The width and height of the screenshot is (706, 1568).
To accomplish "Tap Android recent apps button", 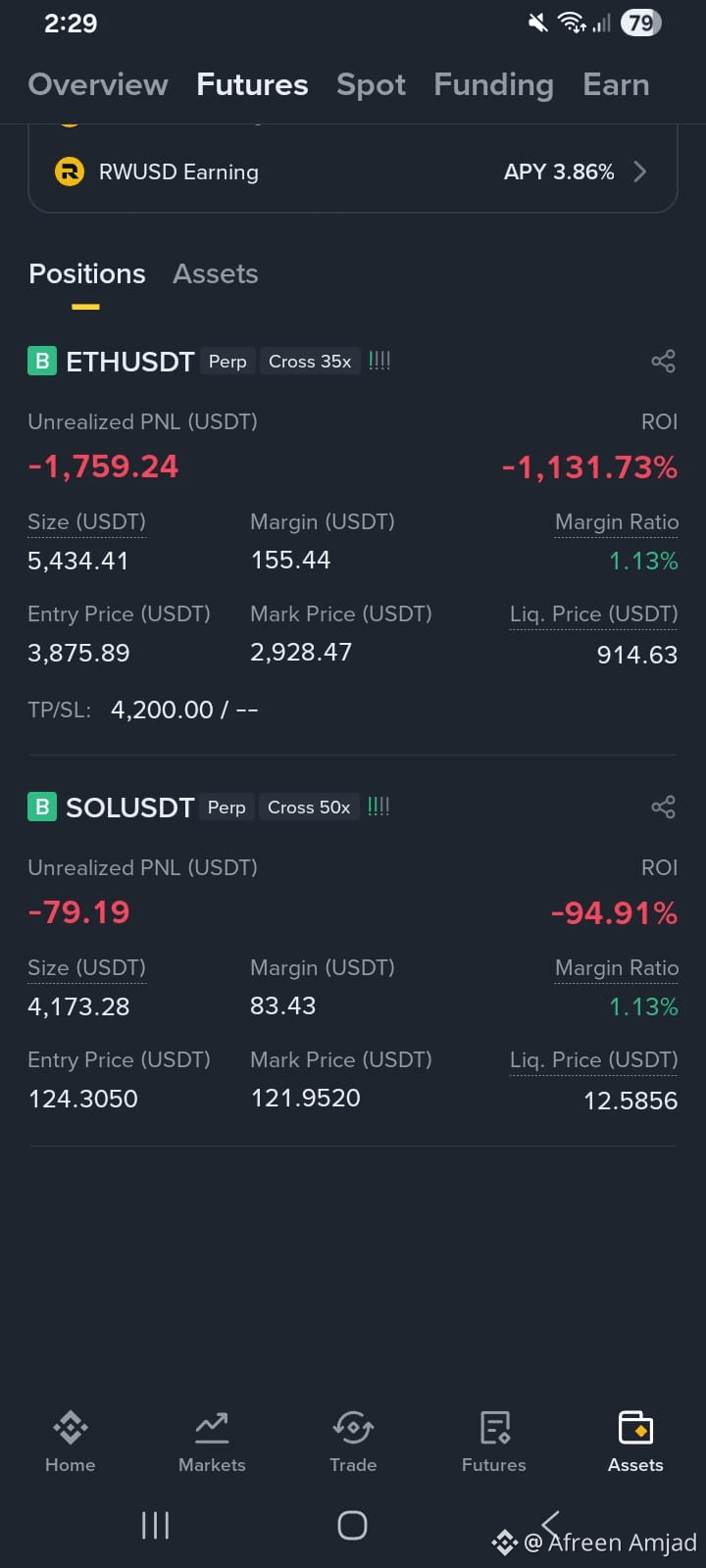I will (x=155, y=1525).
